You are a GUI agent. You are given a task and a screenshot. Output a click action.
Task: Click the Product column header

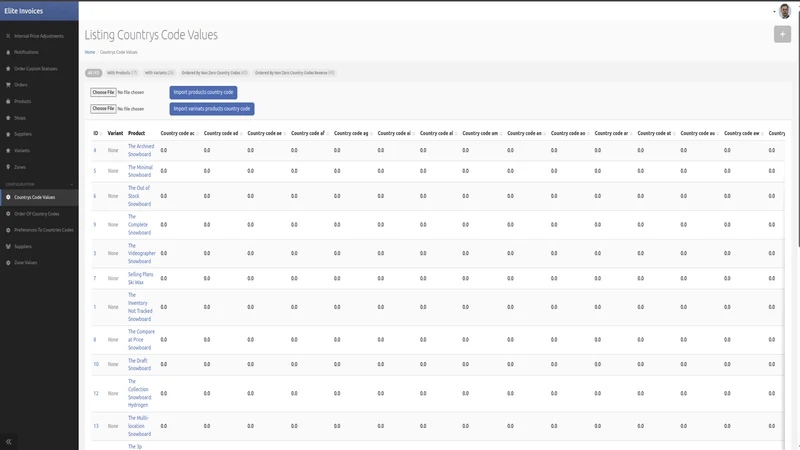[136, 133]
